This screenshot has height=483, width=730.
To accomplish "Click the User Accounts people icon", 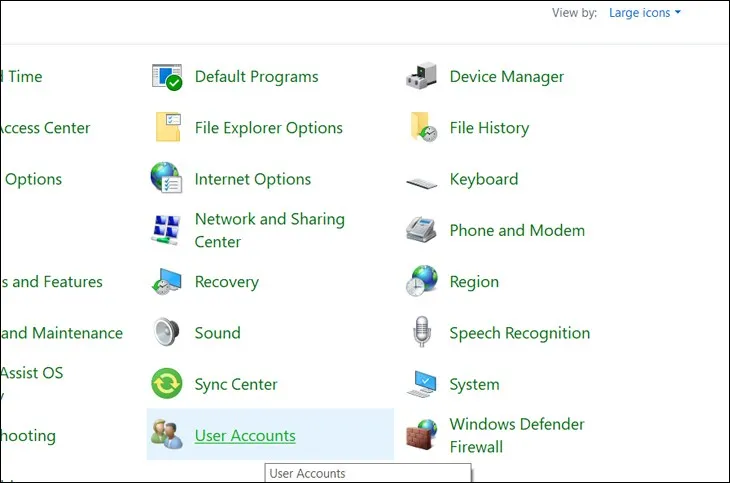I will point(167,434).
